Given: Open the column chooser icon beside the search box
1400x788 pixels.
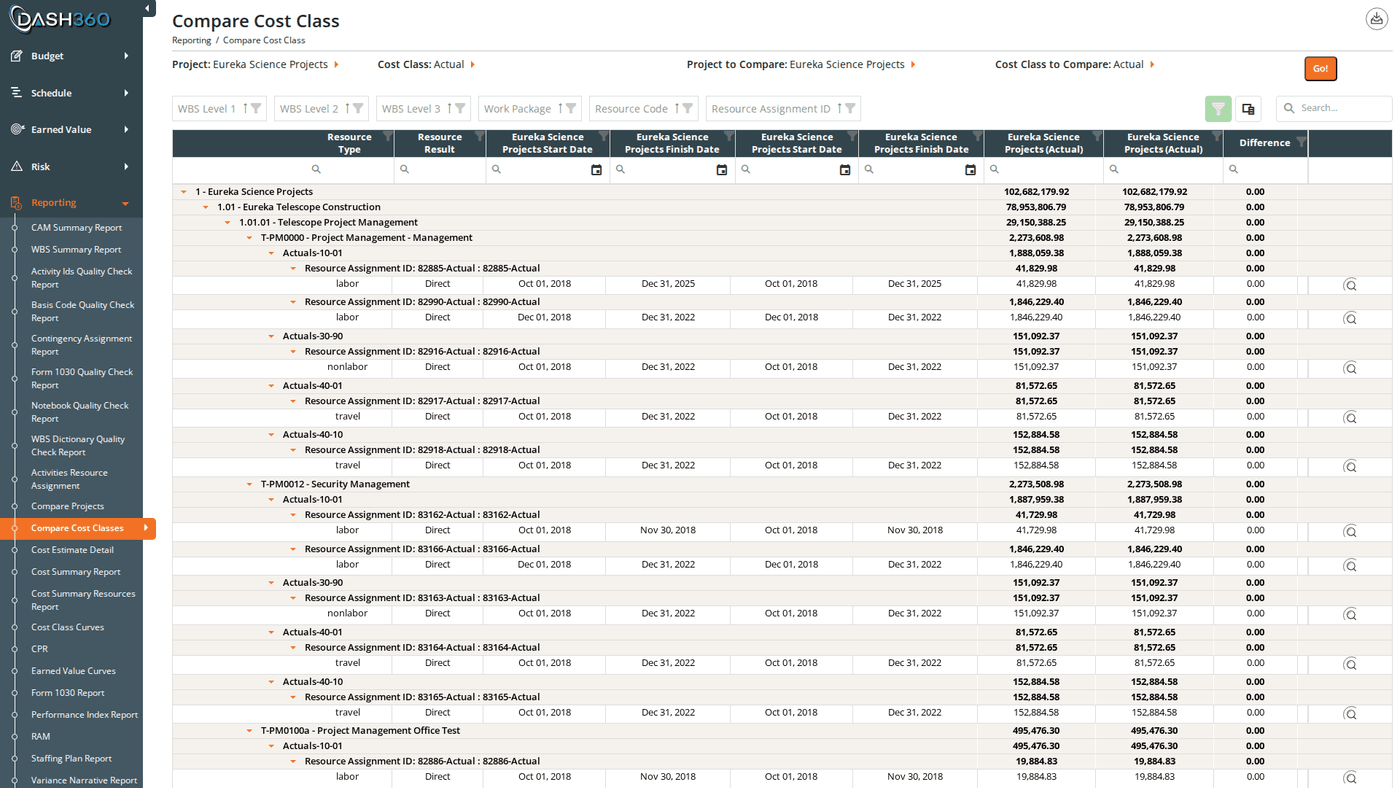Looking at the screenshot, I should click(x=1248, y=108).
